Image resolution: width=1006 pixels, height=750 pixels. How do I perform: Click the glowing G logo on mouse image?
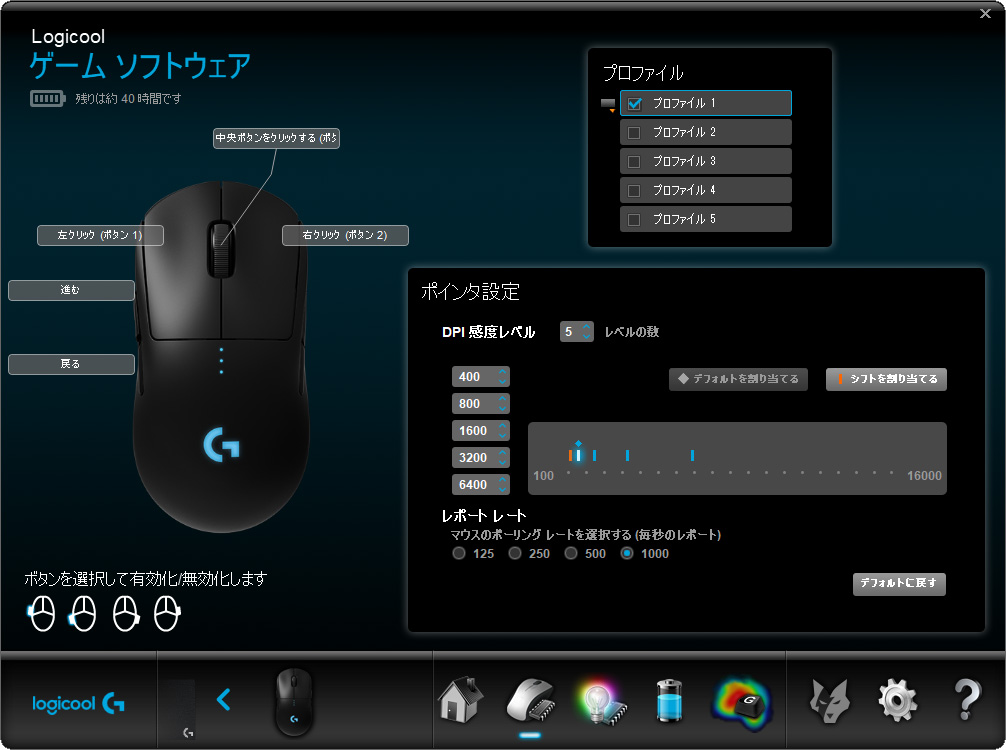pos(221,445)
